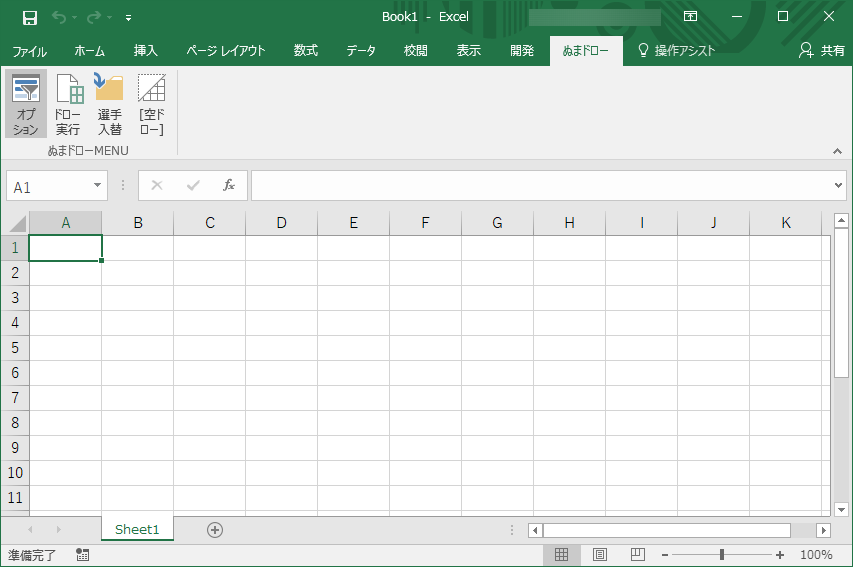
Task: Click the insert function fx icon
Action: [x=229, y=185]
